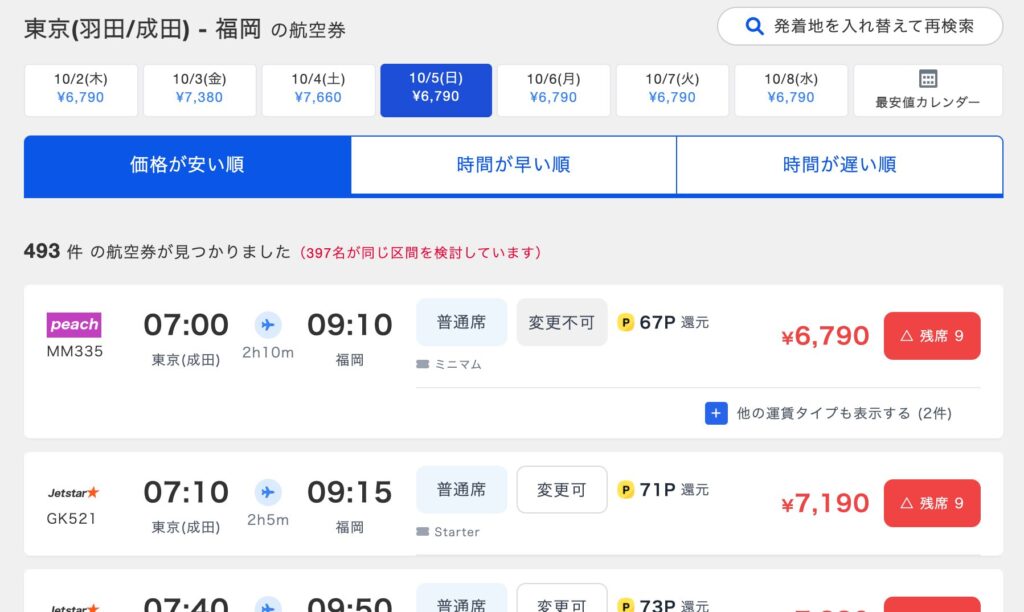
Task: Click arrival time 09:10
Action: 349,325
